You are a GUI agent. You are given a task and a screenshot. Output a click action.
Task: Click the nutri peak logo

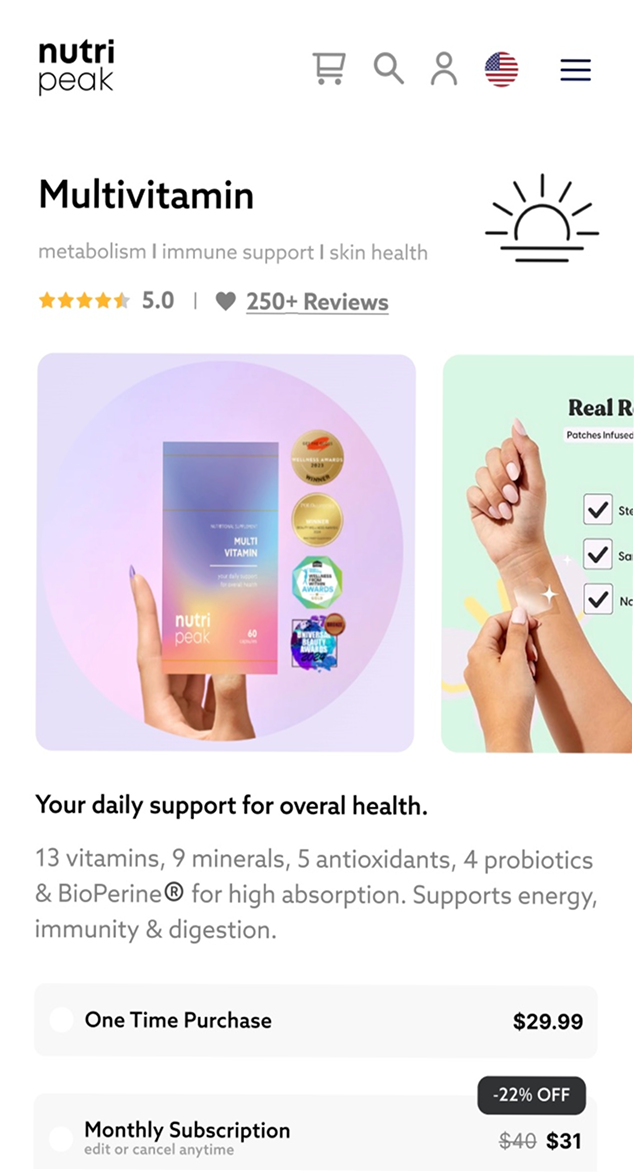76,68
